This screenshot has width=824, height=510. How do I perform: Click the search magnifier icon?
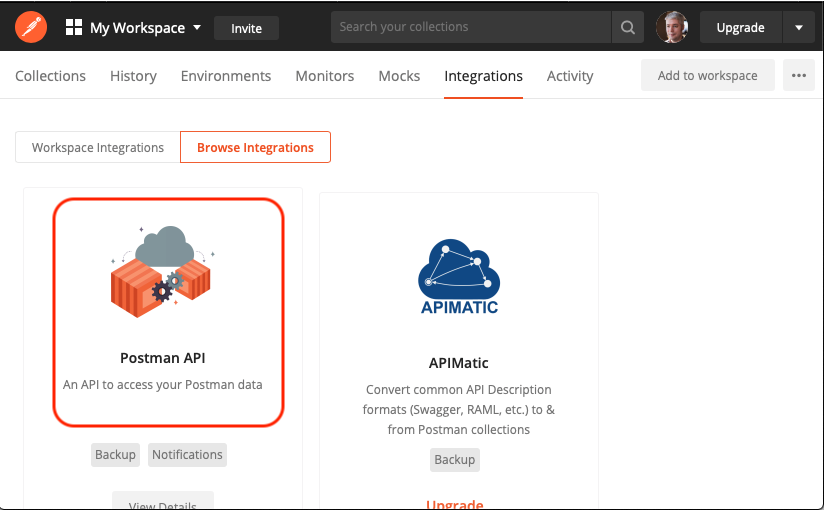pyautogui.click(x=627, y=27)
